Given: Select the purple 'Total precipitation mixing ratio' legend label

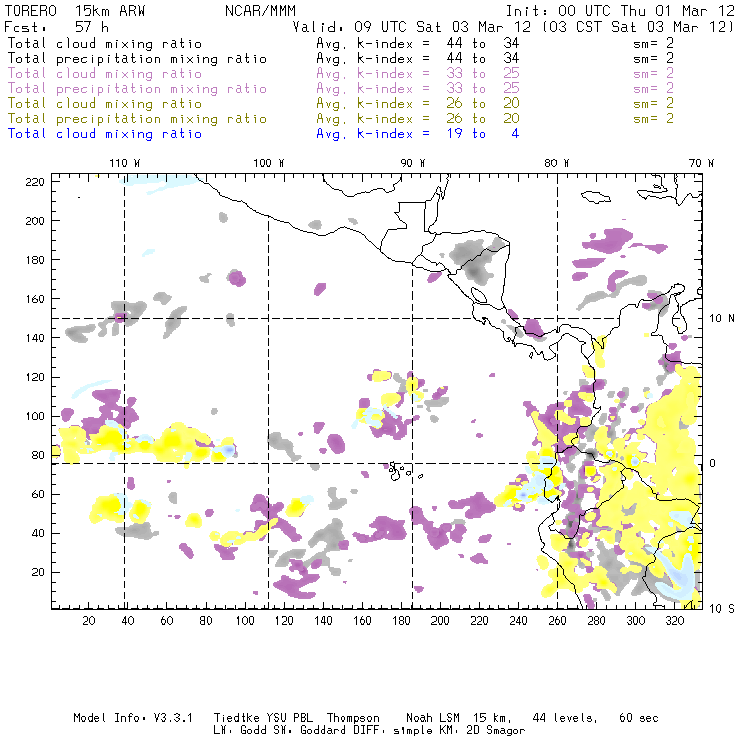Looking at the screenshot, I should click(137, 89).
